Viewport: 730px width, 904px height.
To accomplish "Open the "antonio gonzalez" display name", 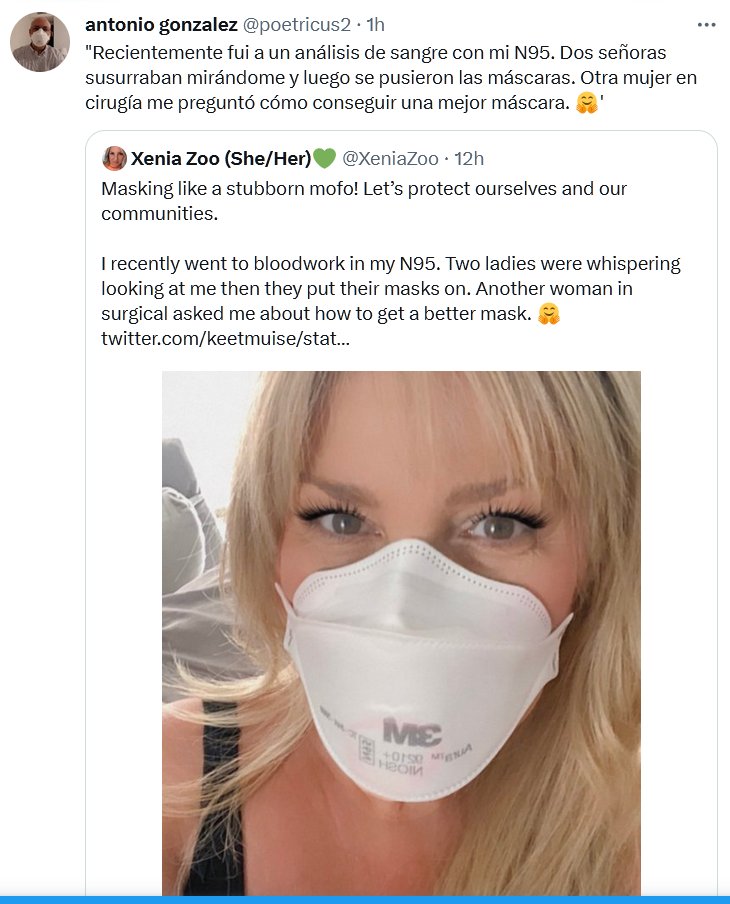I will (161, 25).
